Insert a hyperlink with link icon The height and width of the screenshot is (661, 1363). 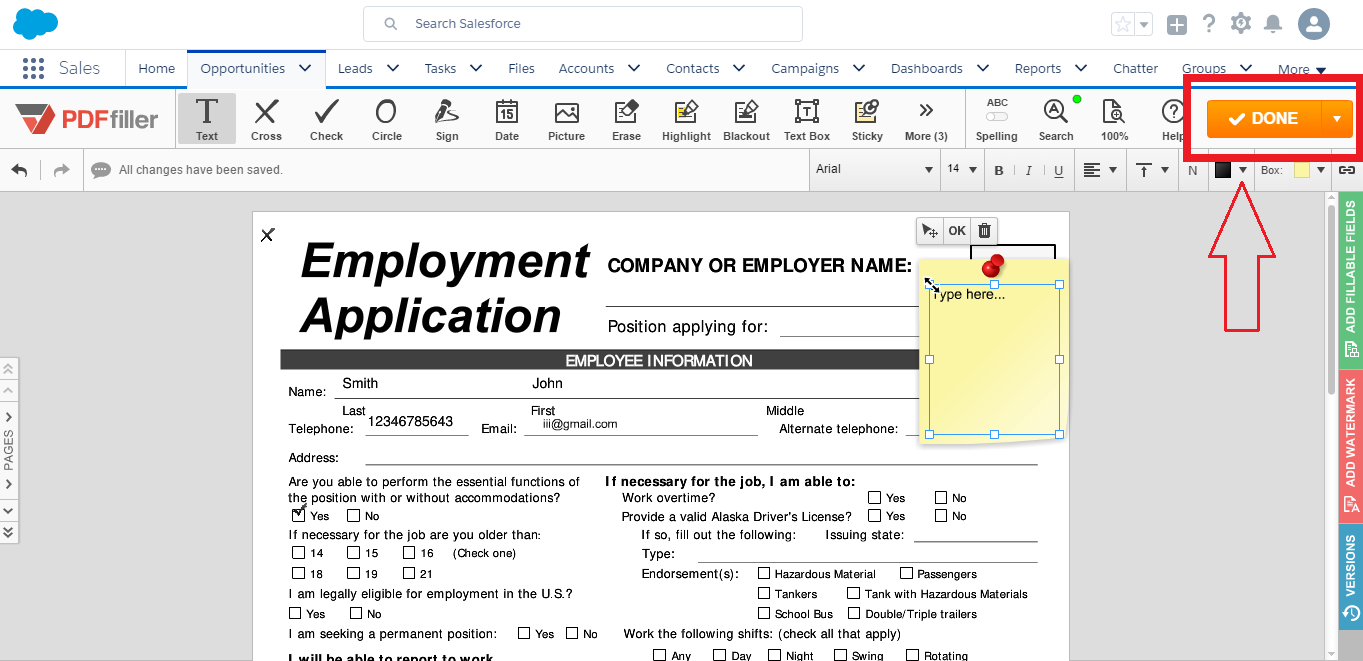point(1347,170)
